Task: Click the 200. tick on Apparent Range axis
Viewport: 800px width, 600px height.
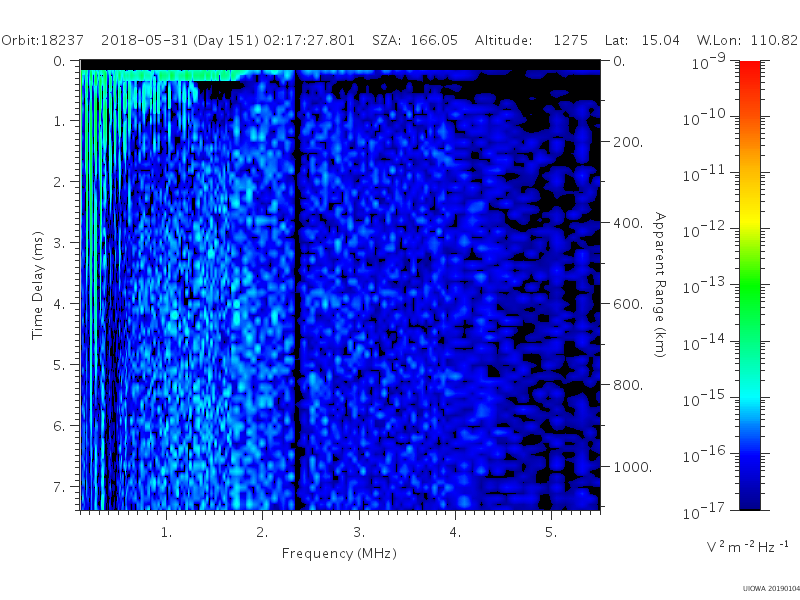Action: 628,142
